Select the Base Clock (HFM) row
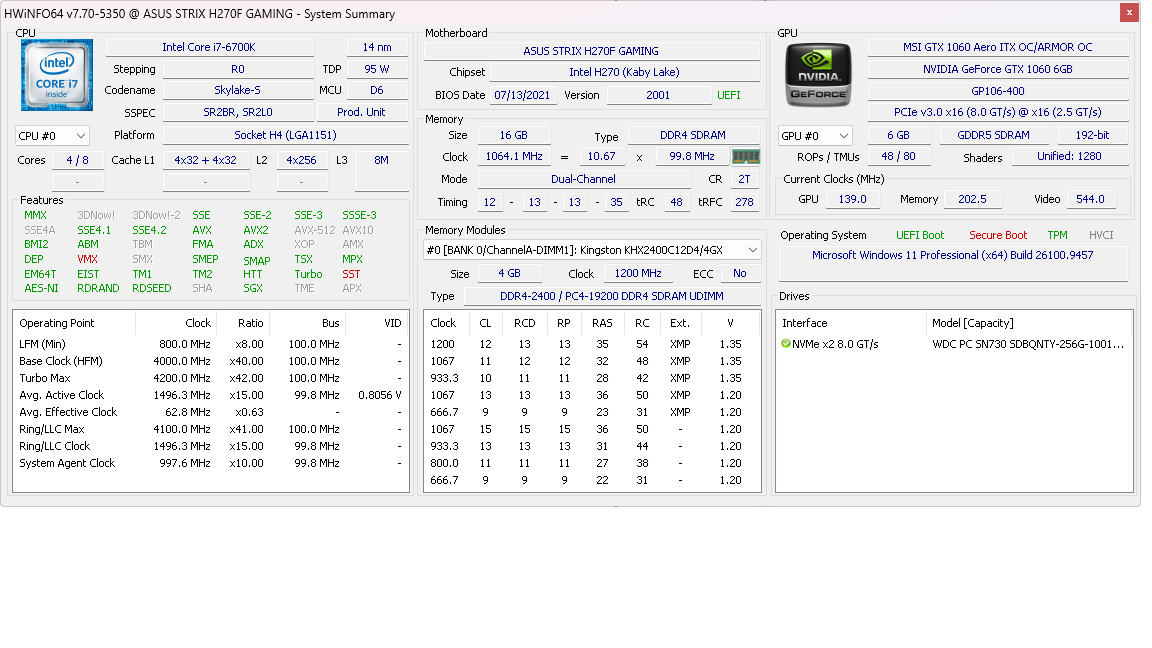Image resolution: width=1152 pixels, height=648 pixels. pos(211,361)
